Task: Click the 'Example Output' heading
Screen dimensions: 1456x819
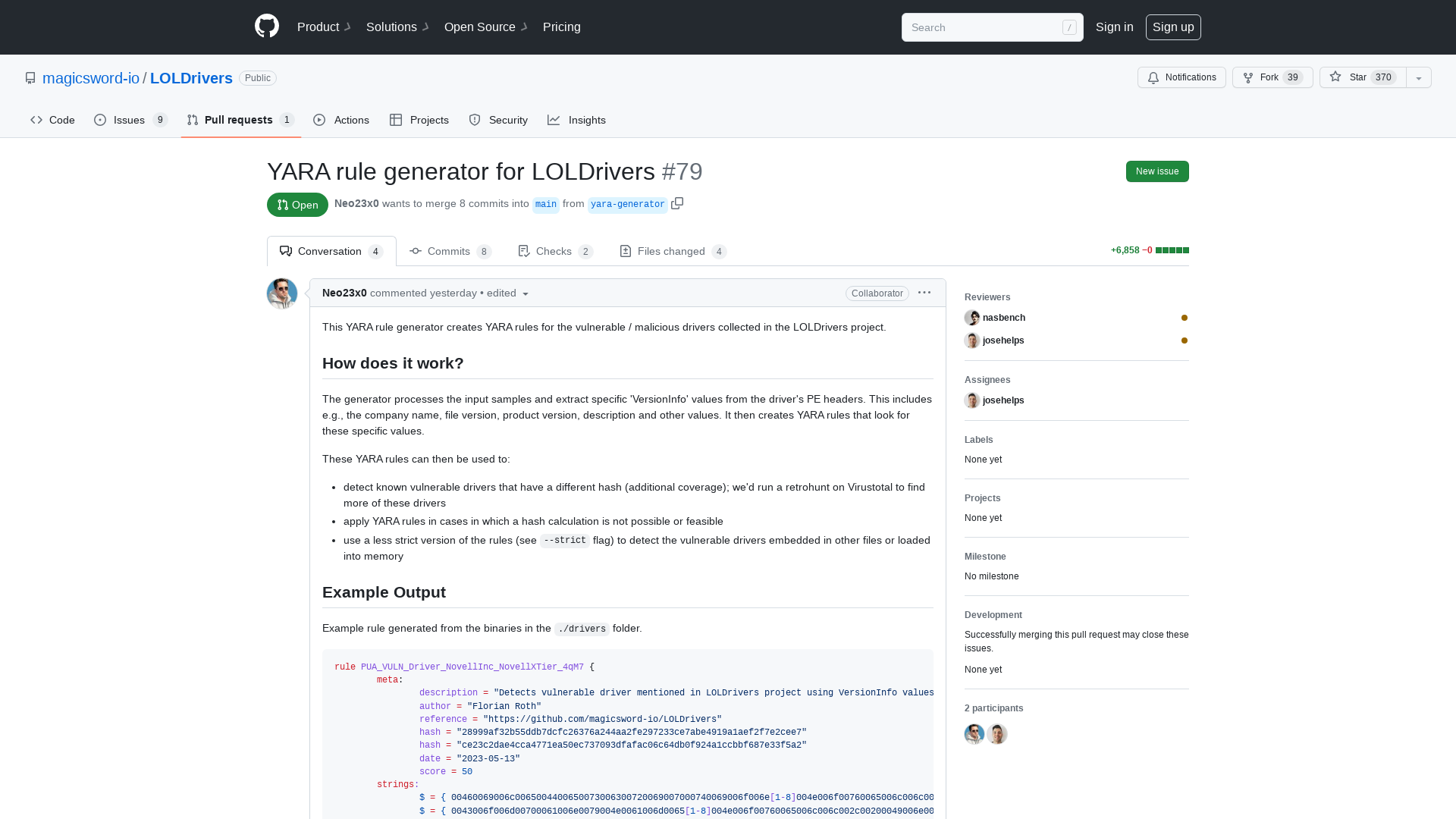Action: point(384,592)
